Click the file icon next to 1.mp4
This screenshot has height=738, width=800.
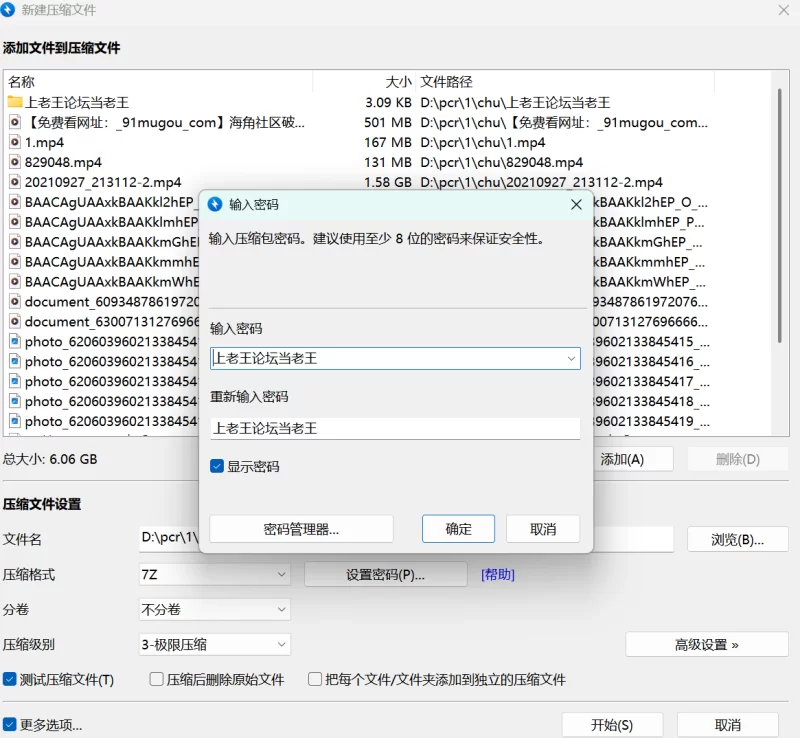15,142
